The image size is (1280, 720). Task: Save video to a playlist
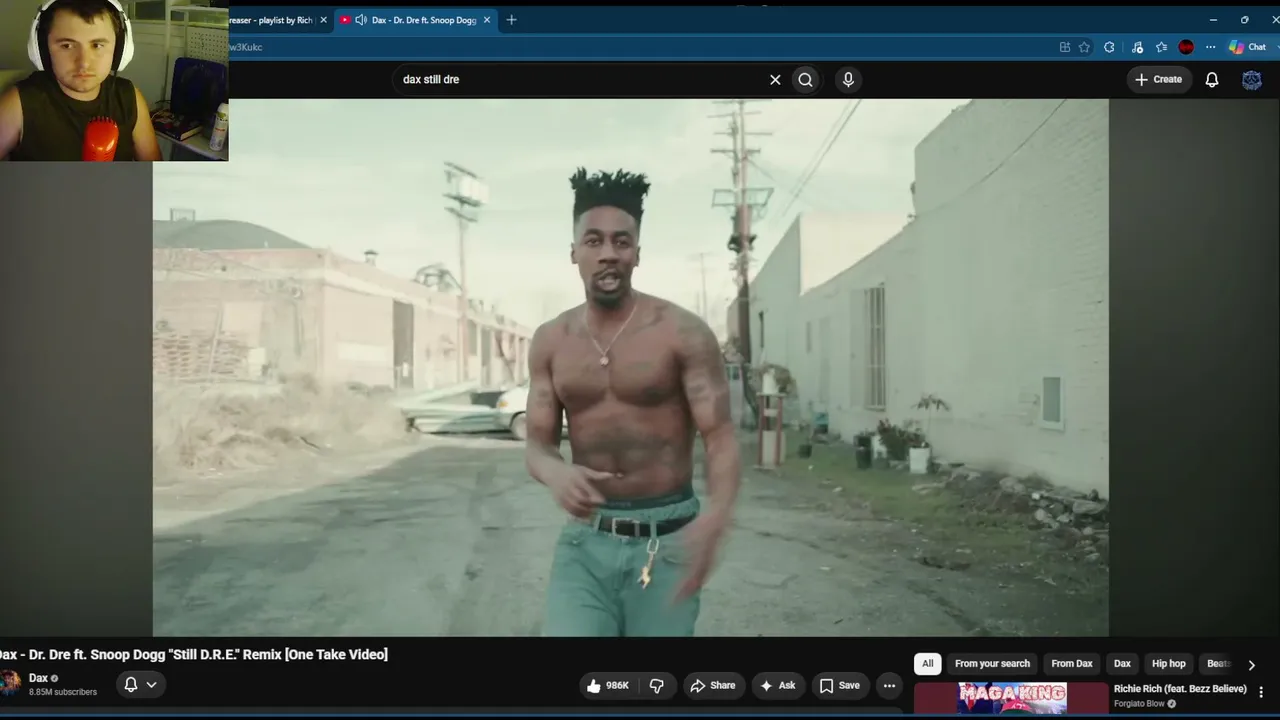click(x=840, y=685)
